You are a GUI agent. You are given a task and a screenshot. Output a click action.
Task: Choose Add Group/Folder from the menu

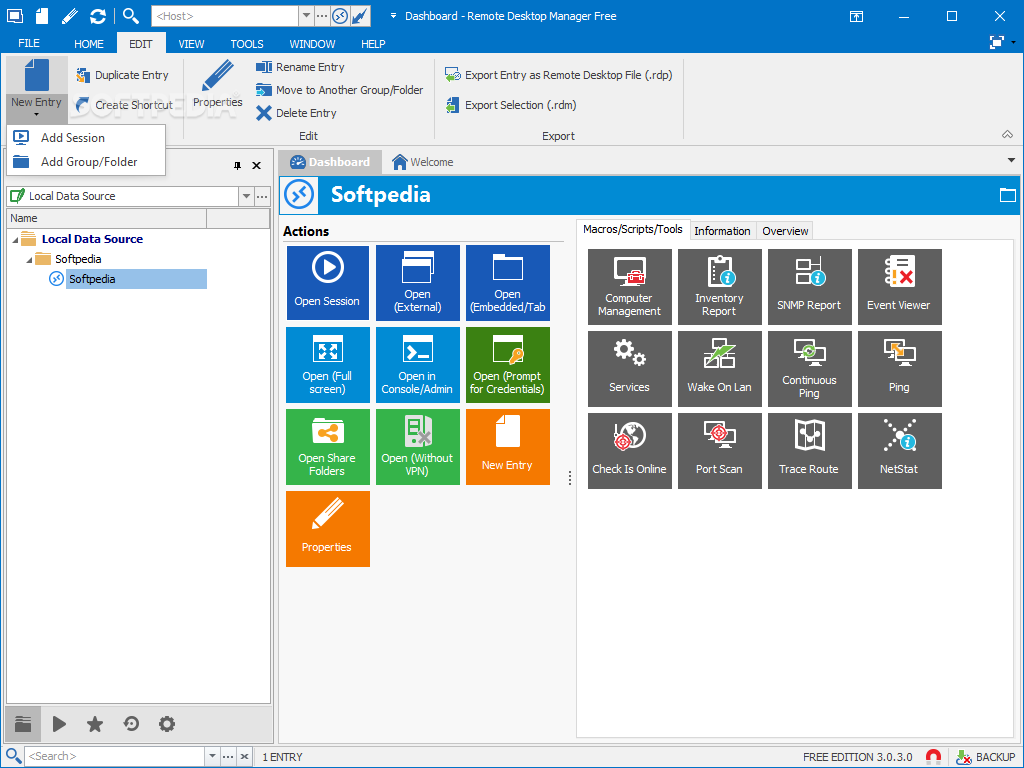coord(86,162)
